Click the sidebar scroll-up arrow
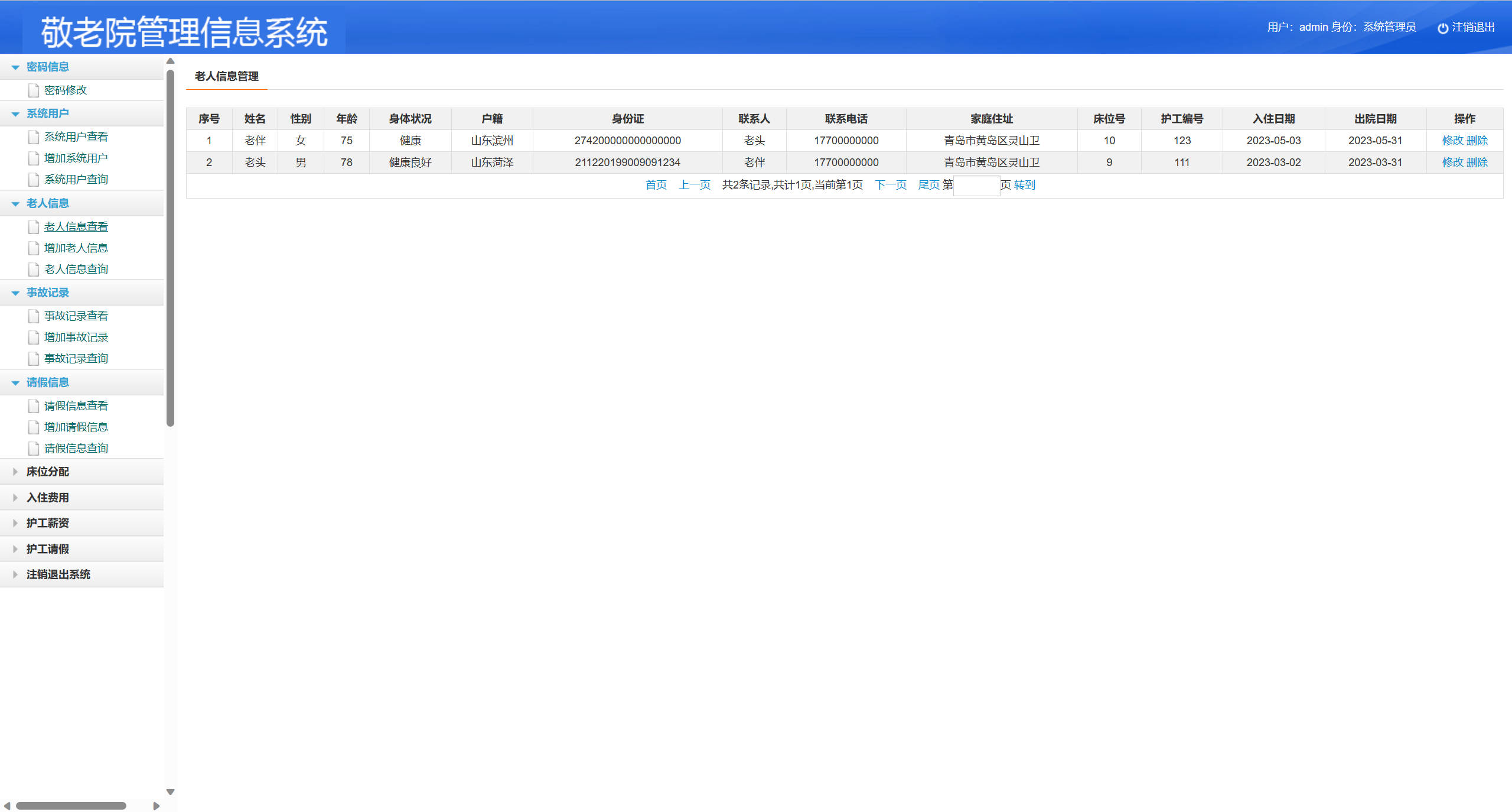 click(x=170, y=61)
